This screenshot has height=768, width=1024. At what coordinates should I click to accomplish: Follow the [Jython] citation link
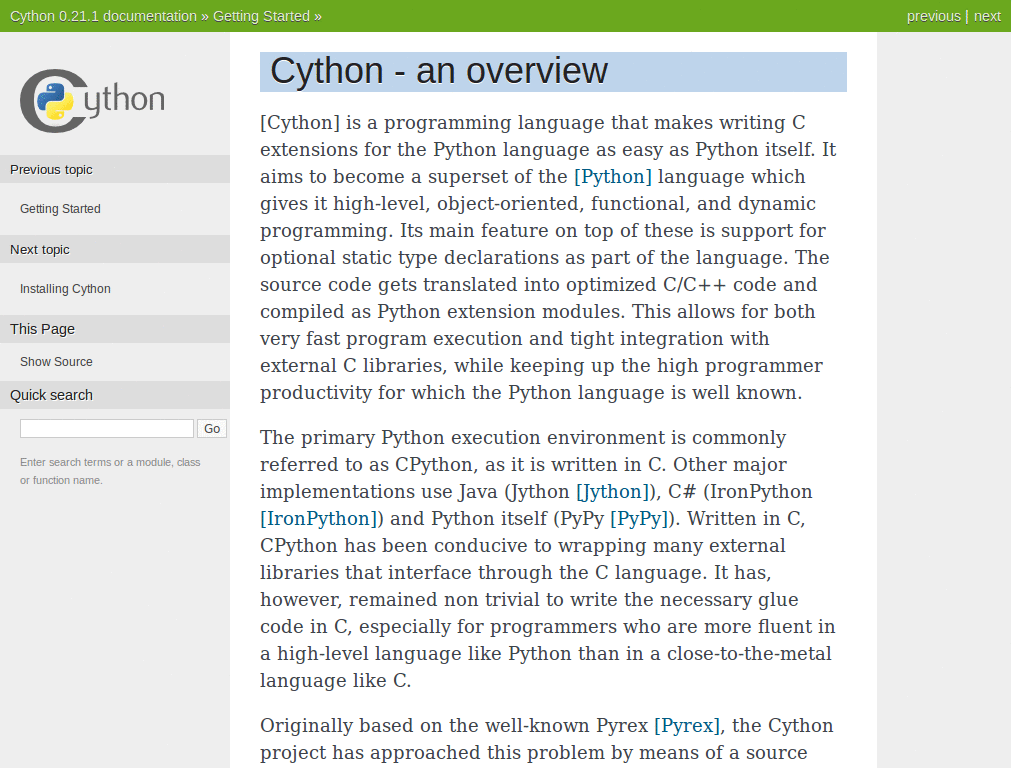612,492
